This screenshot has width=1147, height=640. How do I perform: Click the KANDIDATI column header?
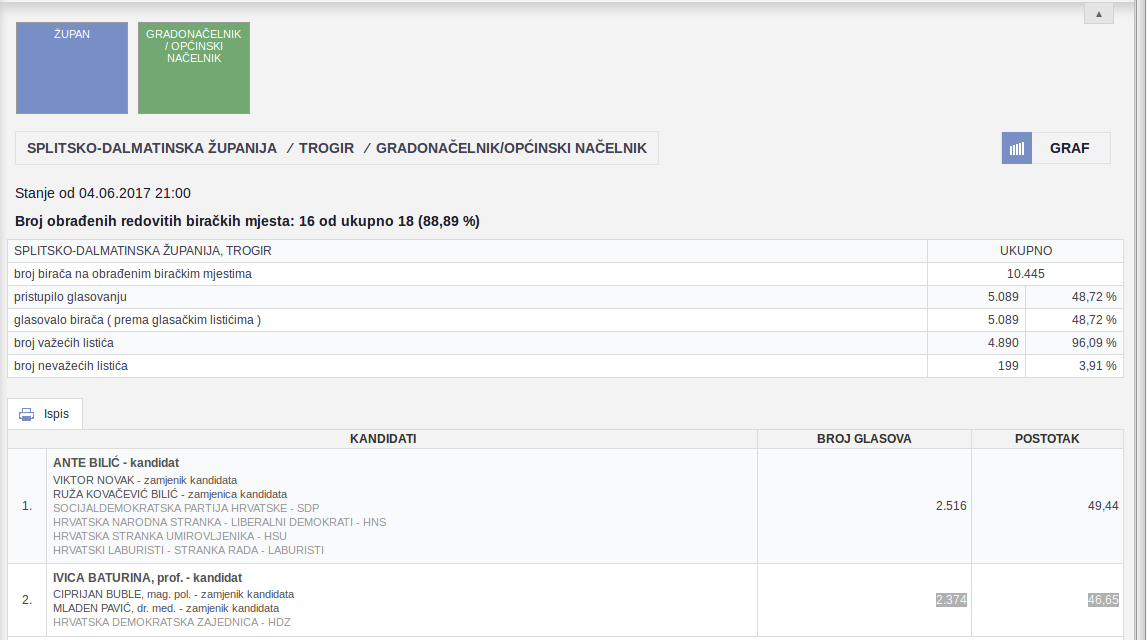[383, 439]
